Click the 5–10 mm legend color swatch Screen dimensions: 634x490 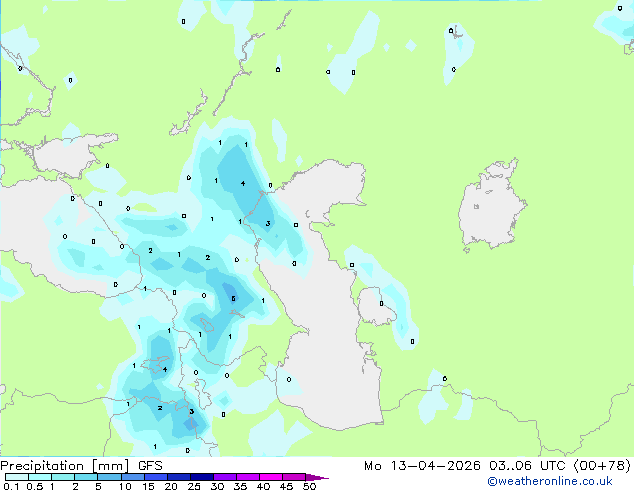click(x=109, y=477)
